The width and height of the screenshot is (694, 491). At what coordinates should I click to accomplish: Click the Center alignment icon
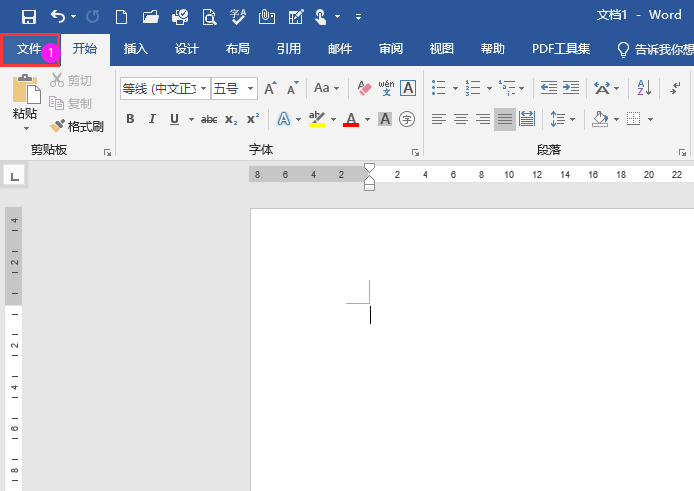[461, 120]
